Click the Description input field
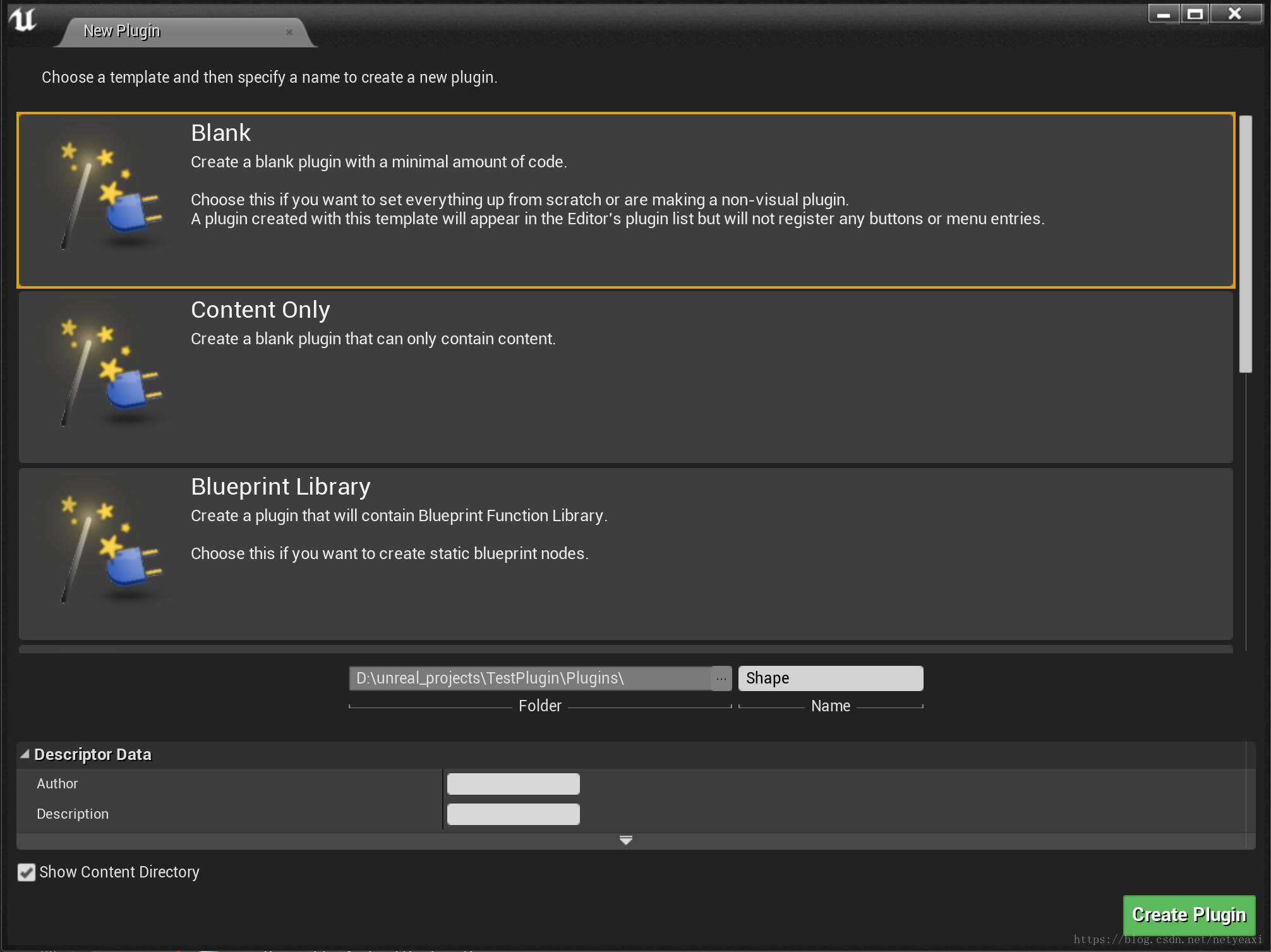Viewport: 1271px width, 952px height. [512, 814]
